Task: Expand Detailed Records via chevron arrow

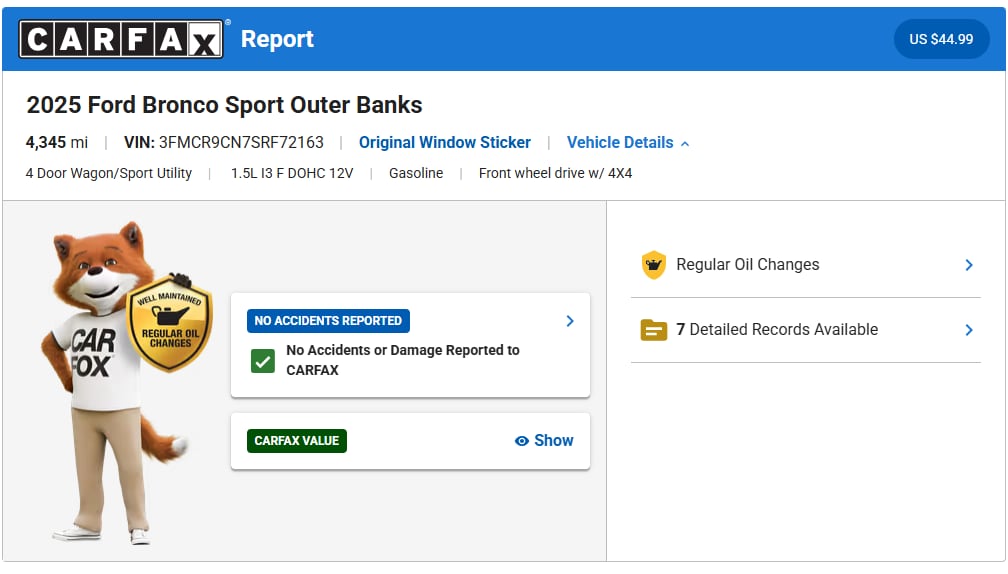Action: click(x=969, y=330)
